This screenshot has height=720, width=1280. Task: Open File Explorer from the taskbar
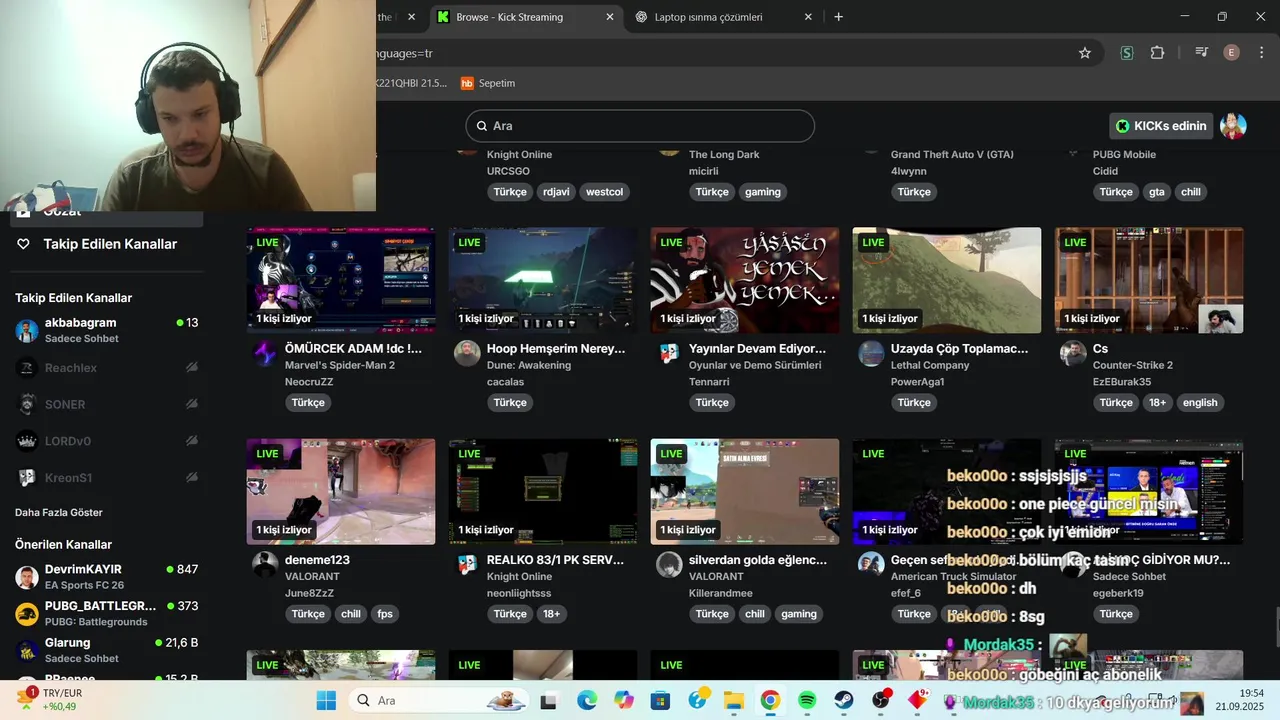point(734,701)
